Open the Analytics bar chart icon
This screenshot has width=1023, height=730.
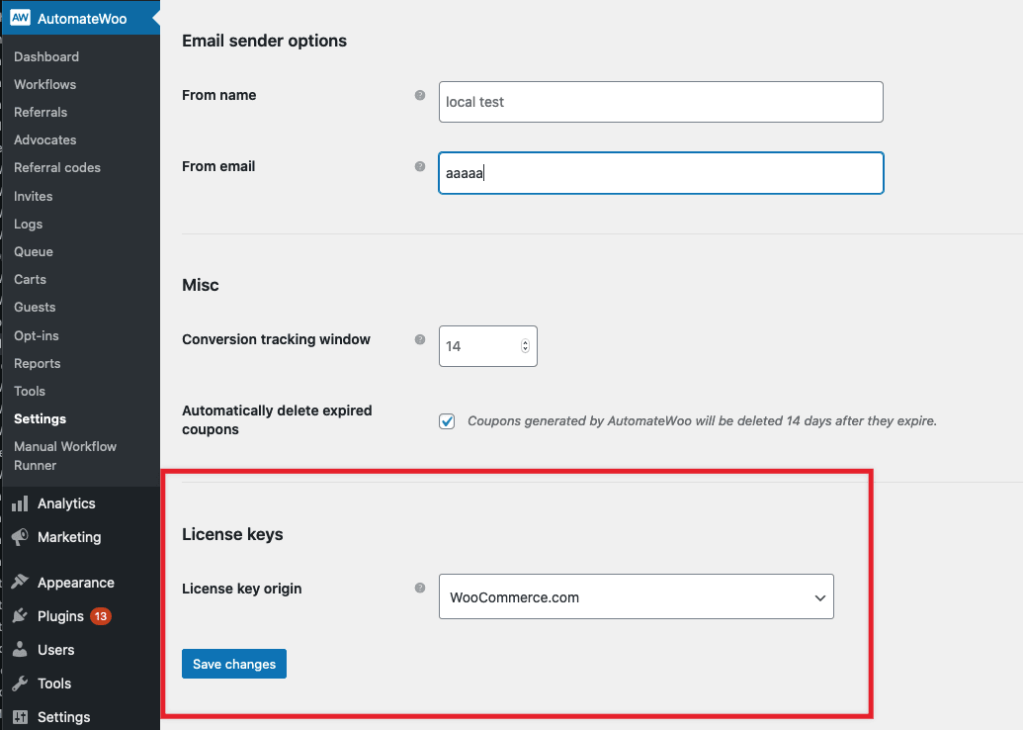22,503
